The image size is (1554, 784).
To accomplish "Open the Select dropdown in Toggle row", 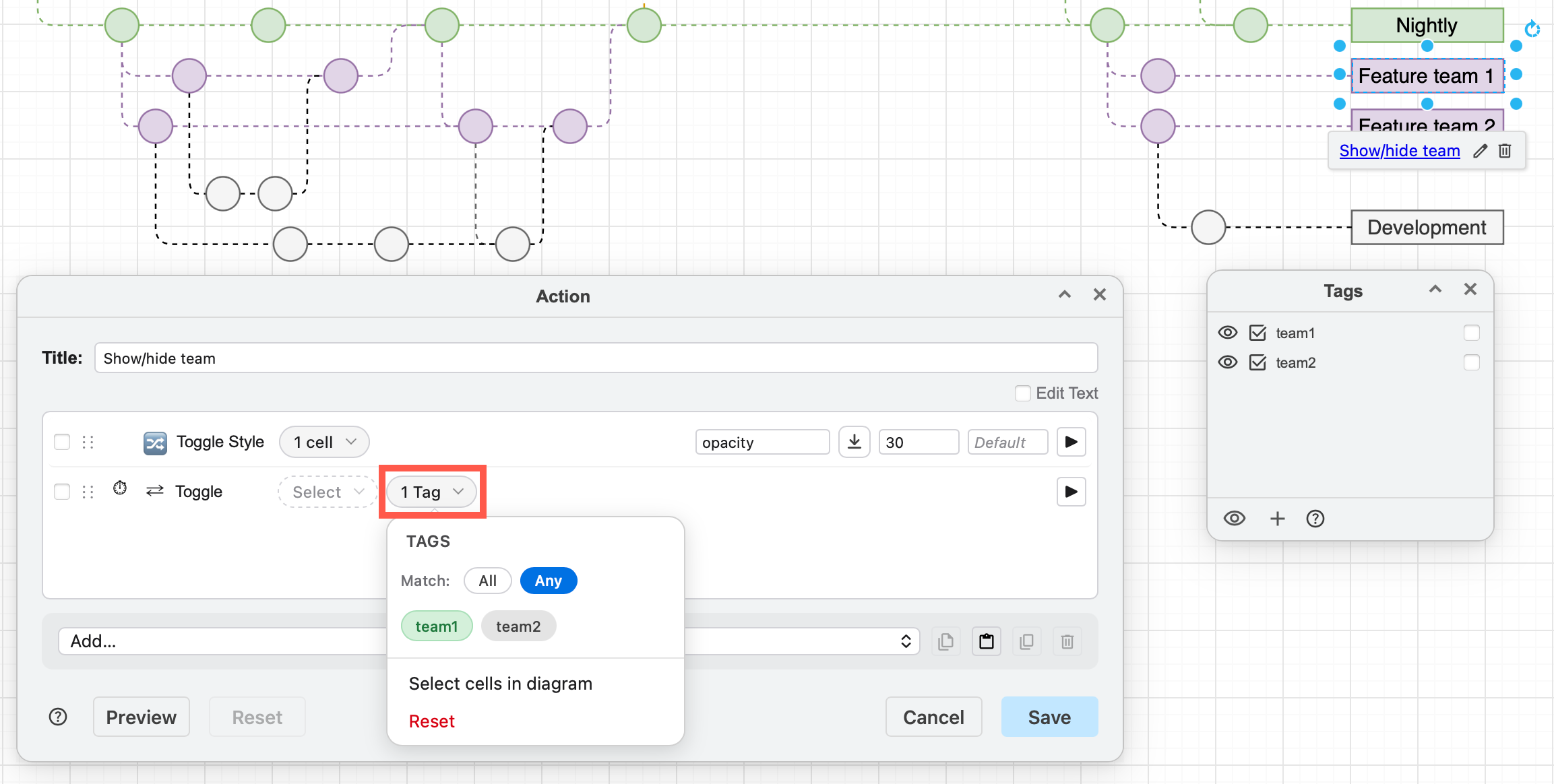I will (328, 492).
